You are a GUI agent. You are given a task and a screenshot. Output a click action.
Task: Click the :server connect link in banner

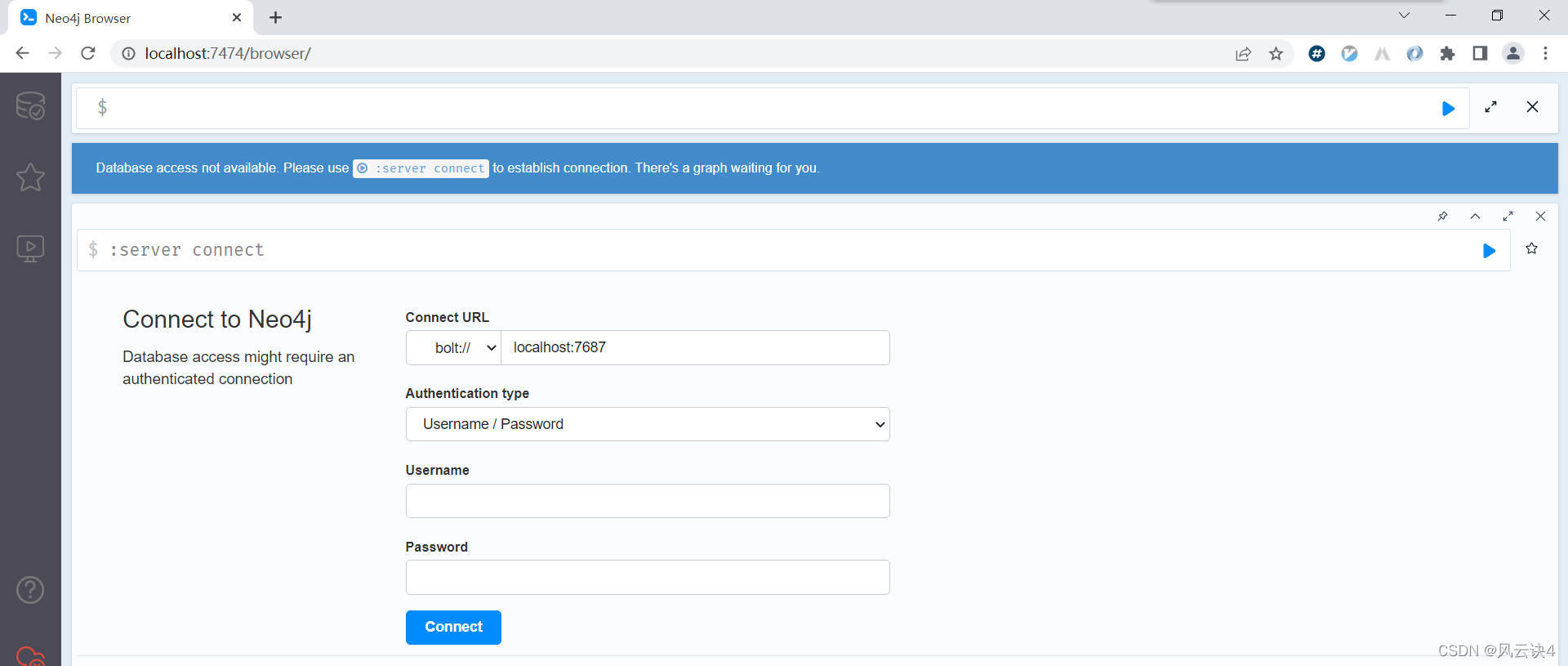(x=421, y=168)
